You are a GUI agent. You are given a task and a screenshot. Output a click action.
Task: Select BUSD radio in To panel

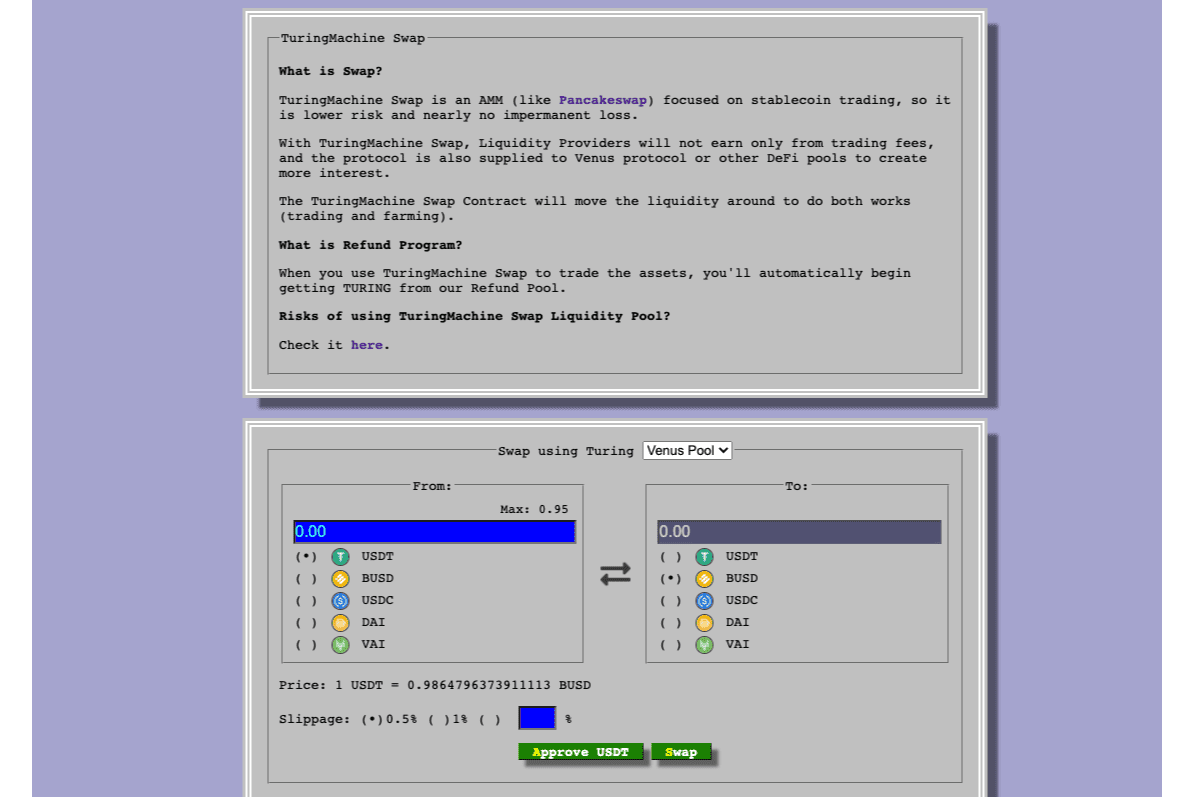(x=670, y=579)
